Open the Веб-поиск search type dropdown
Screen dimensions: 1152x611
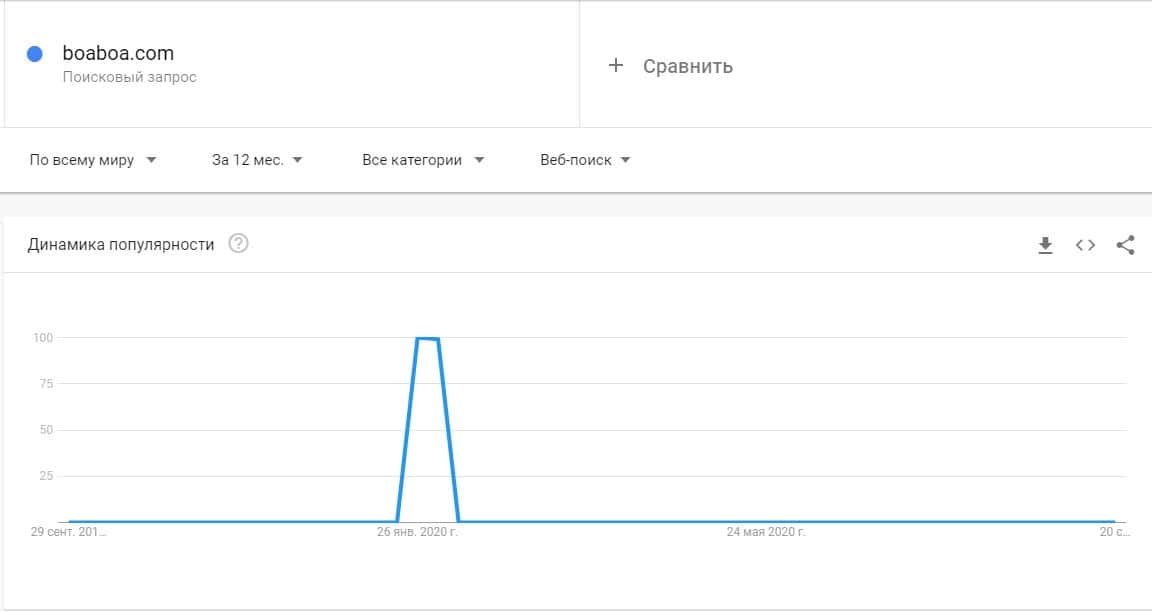585,160
